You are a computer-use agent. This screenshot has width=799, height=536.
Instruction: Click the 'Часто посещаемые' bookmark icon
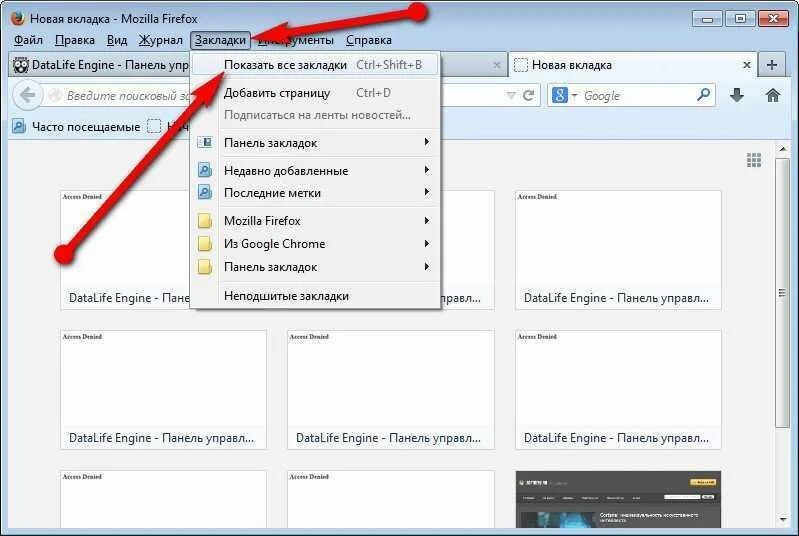[19, 126]
